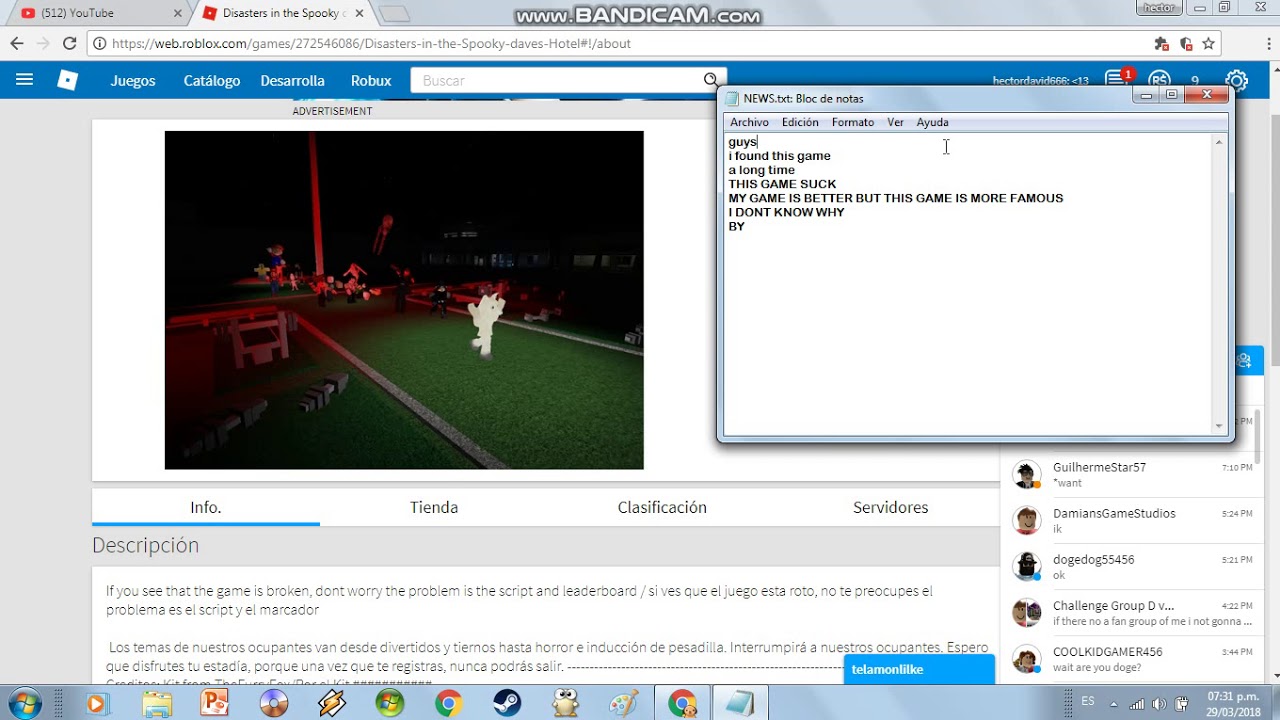This screenshot has width=1280, height=720.
Task: Click the line 'THIS GAME SUCK' in Notepad
Action: click(782, 184)
